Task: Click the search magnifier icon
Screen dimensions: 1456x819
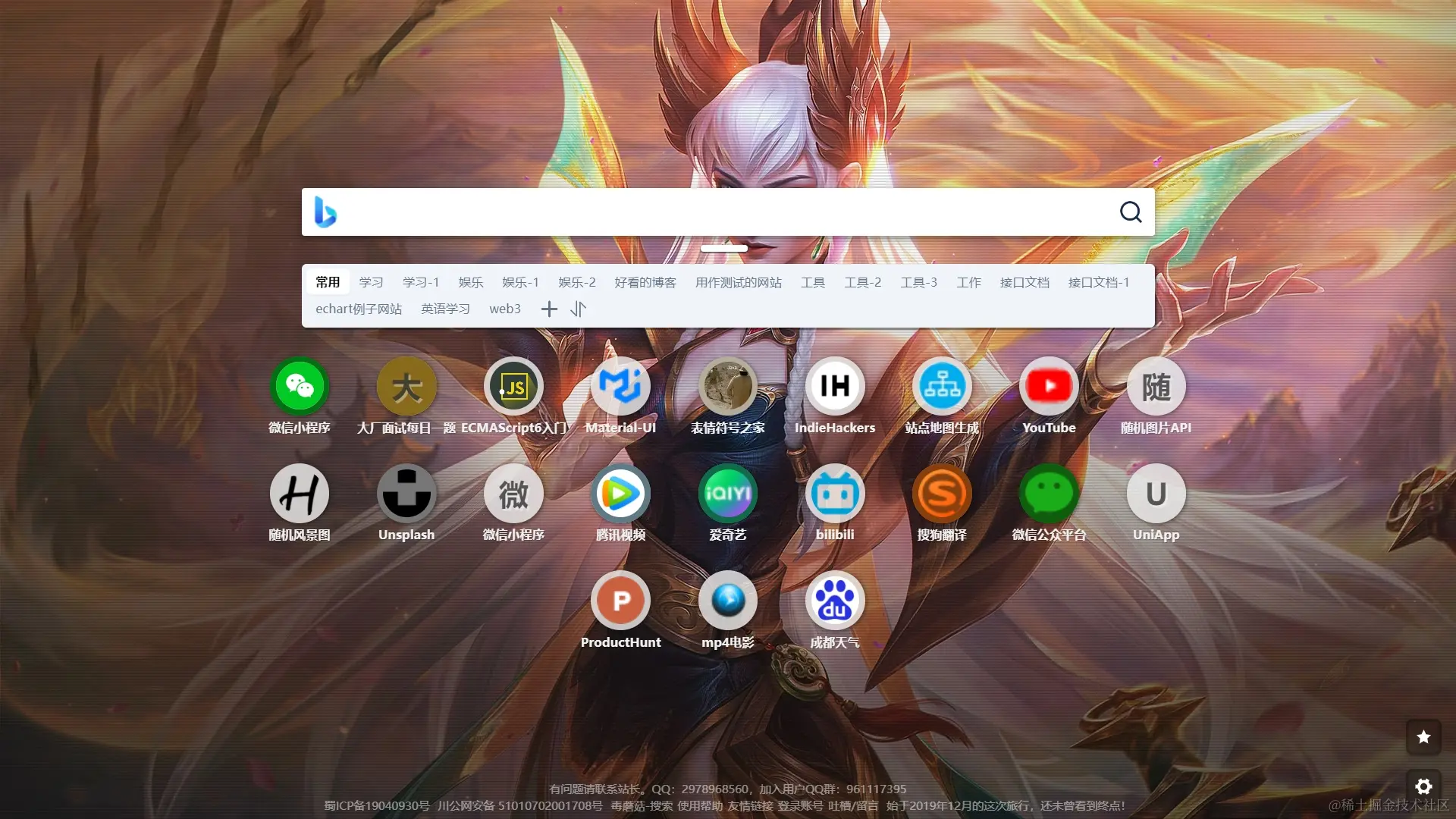Action: (x=1130, y=212)
